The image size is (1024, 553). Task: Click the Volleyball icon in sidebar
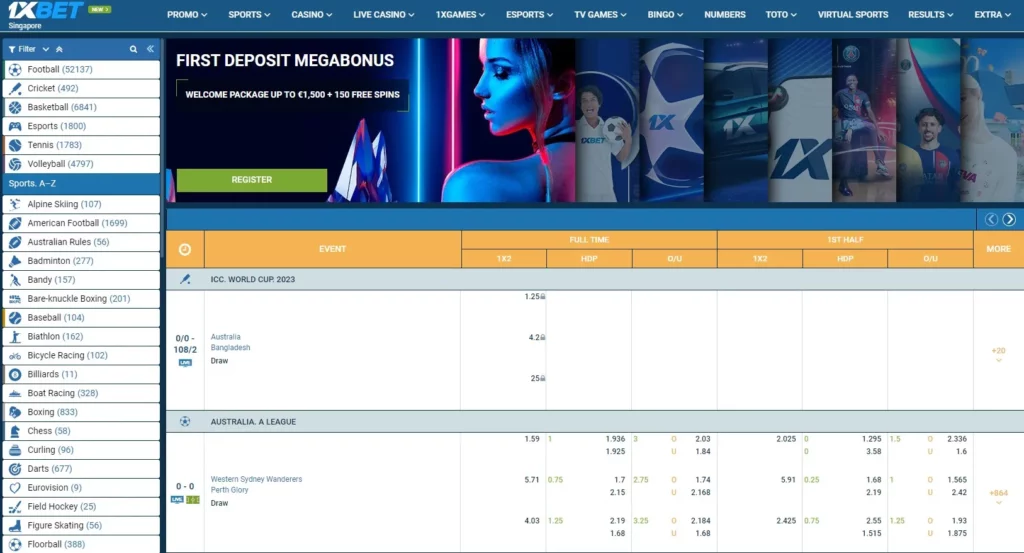15,164
